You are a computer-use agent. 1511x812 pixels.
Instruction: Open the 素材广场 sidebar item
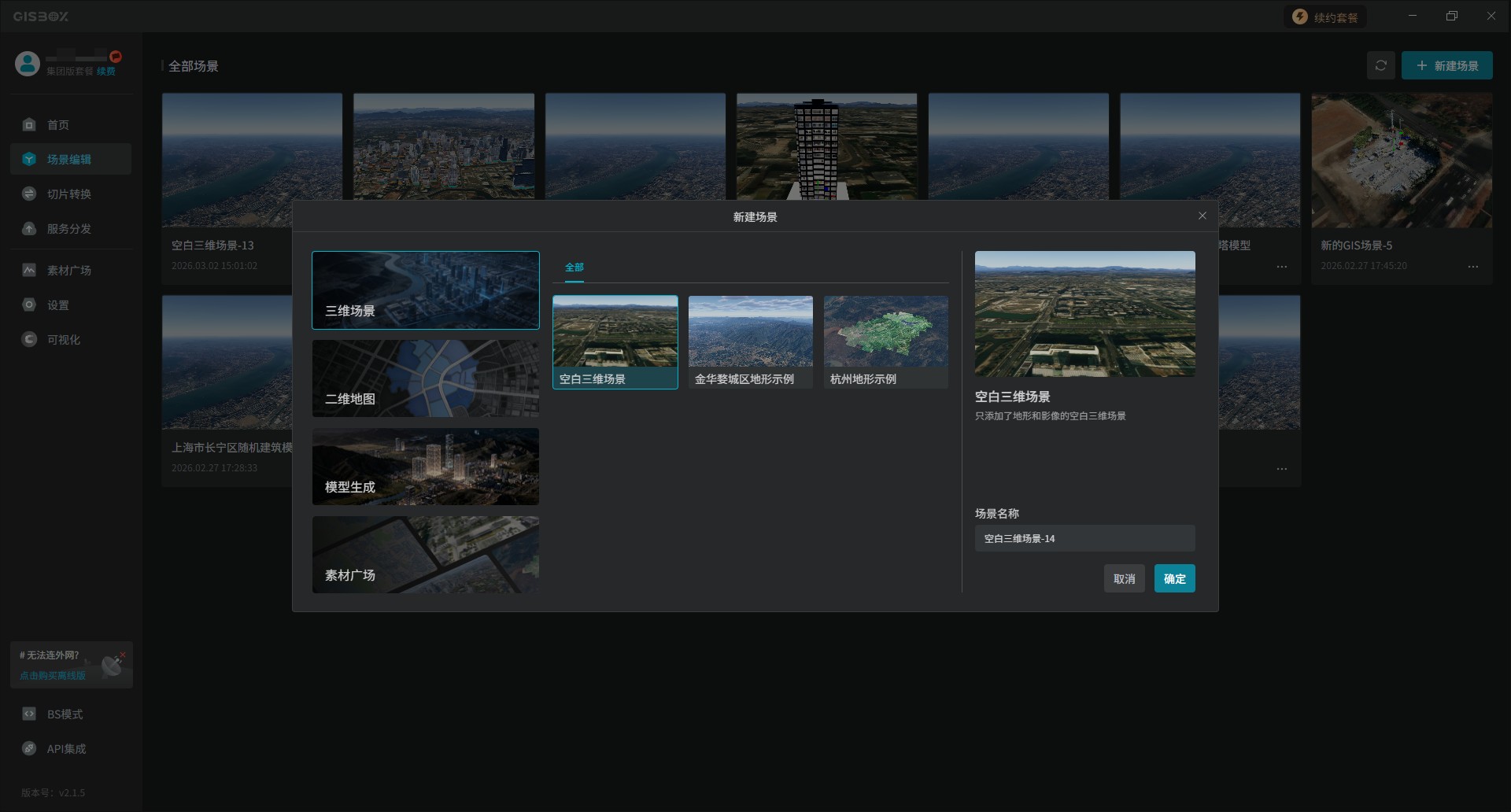pyautogui.click(x=29, y=271)
